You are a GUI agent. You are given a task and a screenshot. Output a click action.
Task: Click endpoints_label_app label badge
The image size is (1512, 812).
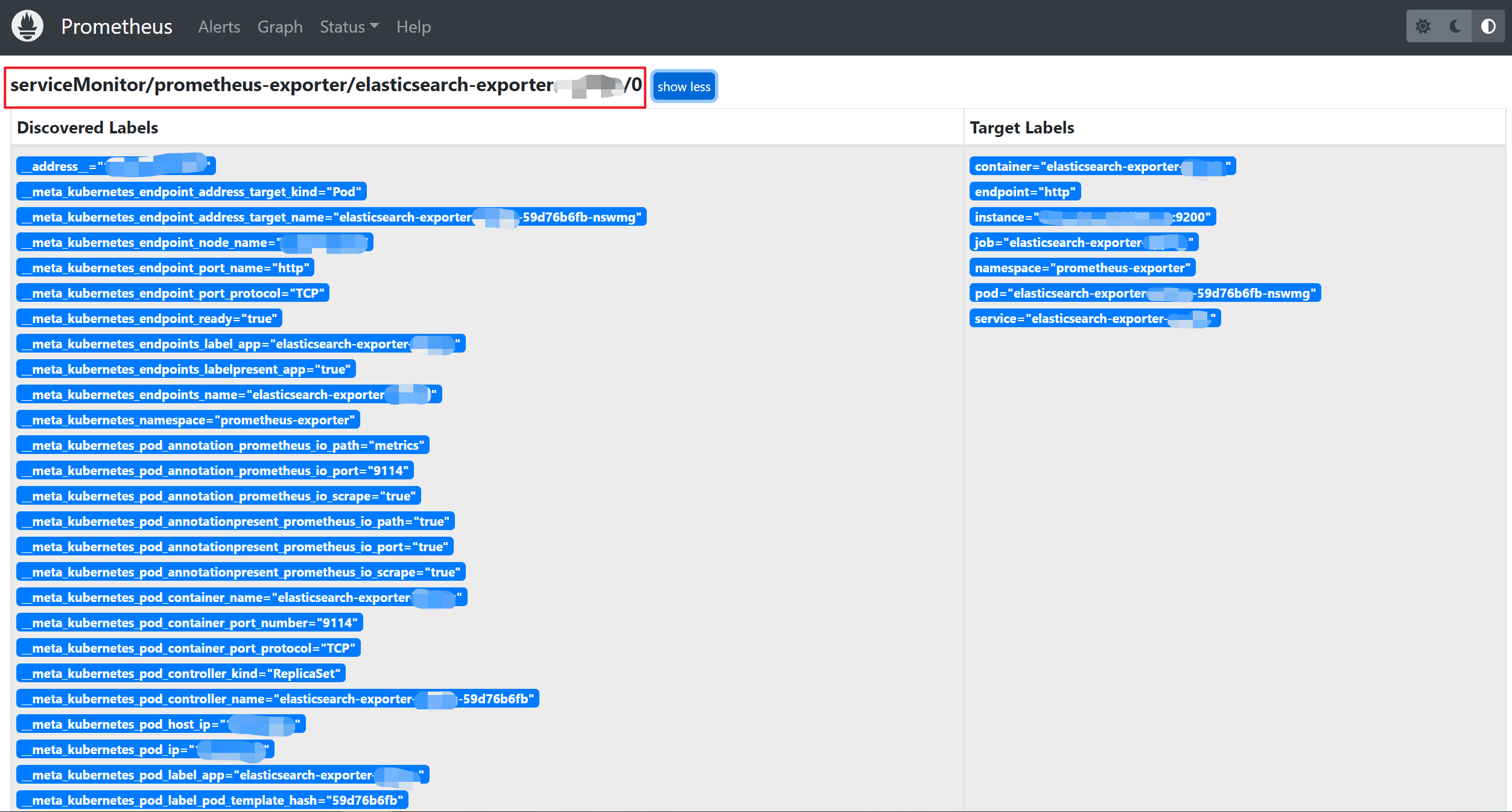coord(241,344)
